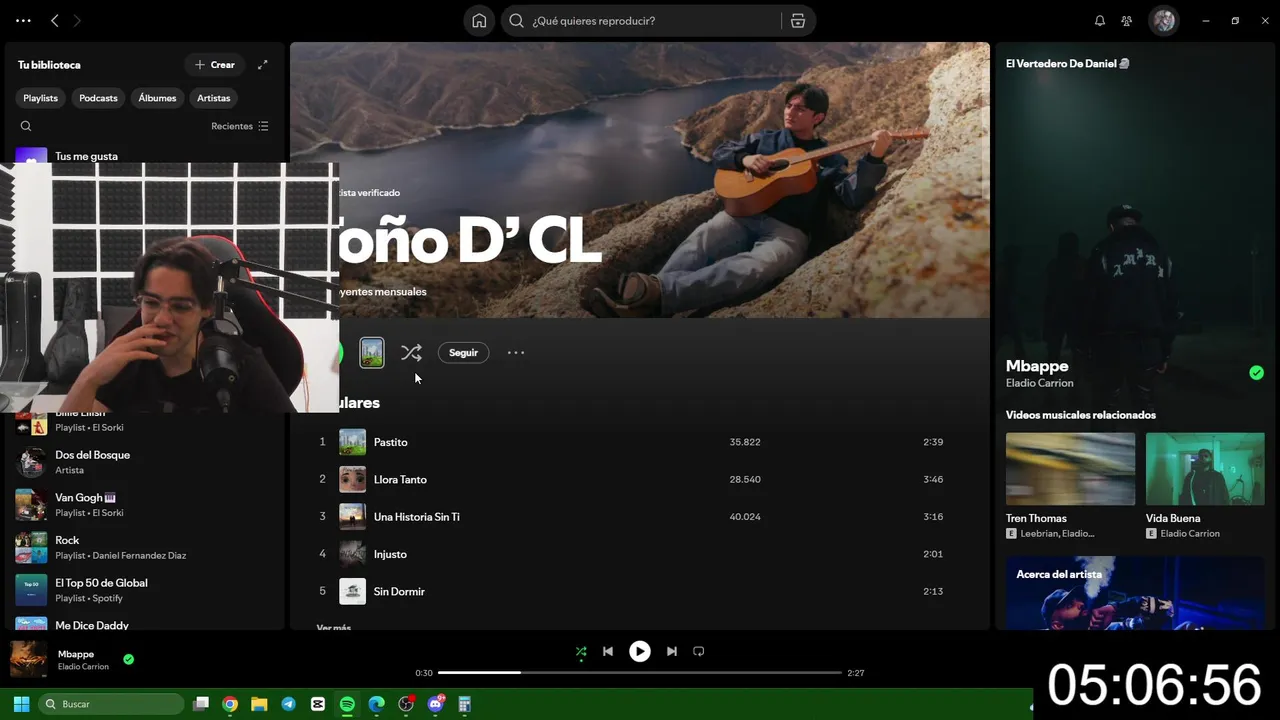Viewport: 1280px width, 720px height.
Task: Open Telegram in the taskbar
Action: click(288, 704)
